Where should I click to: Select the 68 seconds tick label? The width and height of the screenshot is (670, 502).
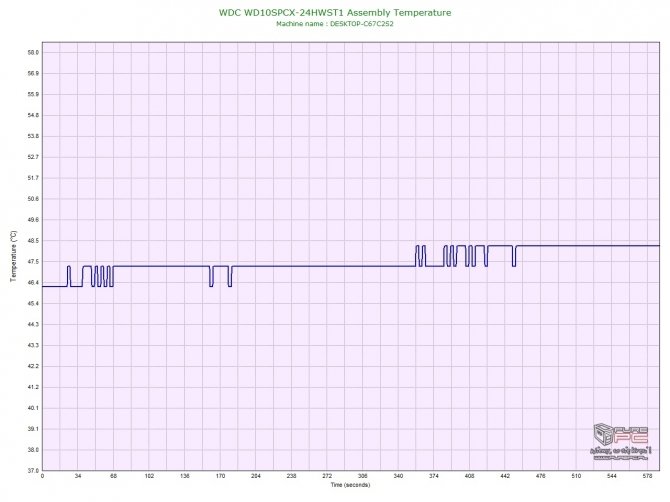[x=113, y=476]
